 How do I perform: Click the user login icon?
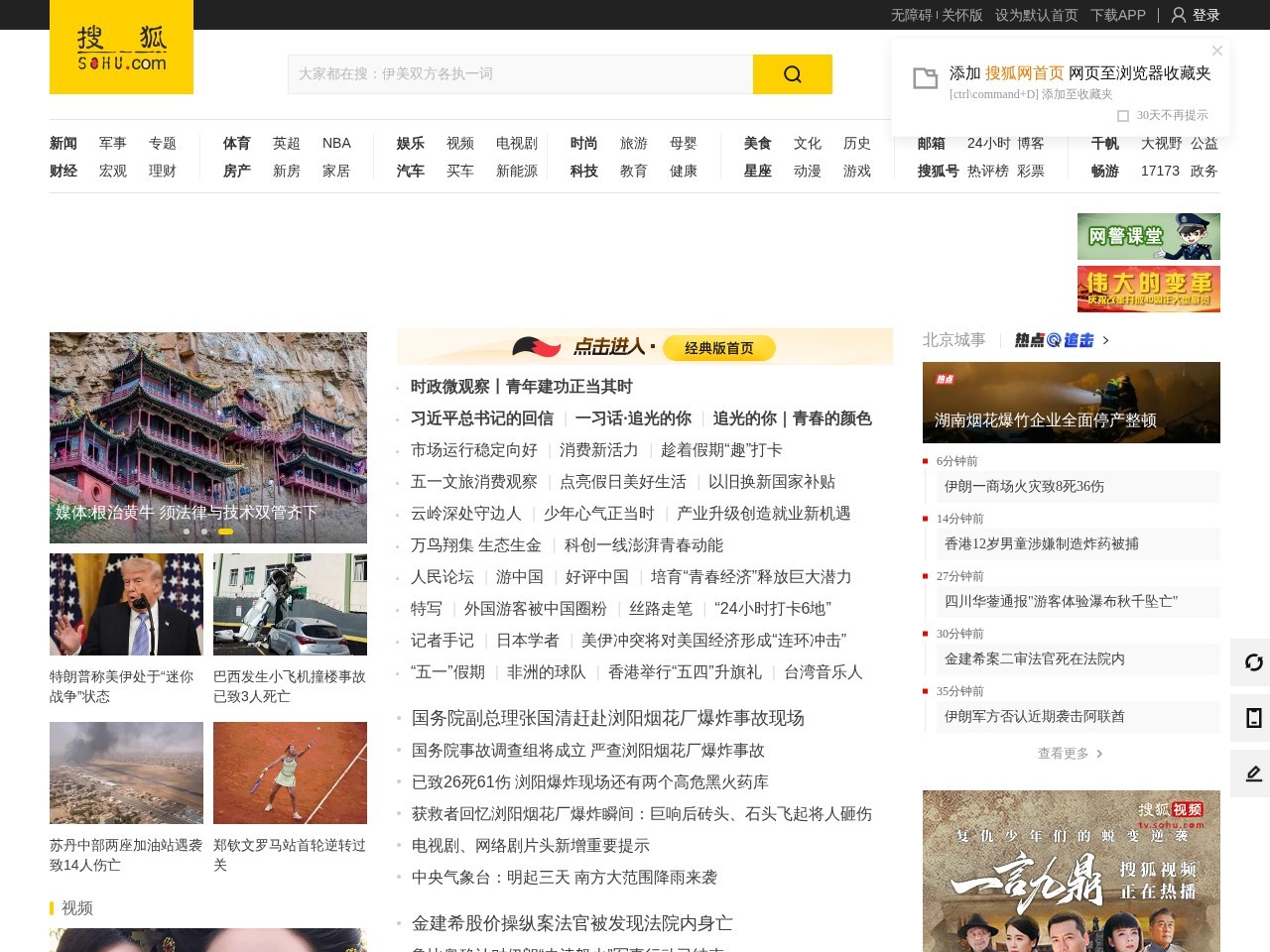[1179, 15]
